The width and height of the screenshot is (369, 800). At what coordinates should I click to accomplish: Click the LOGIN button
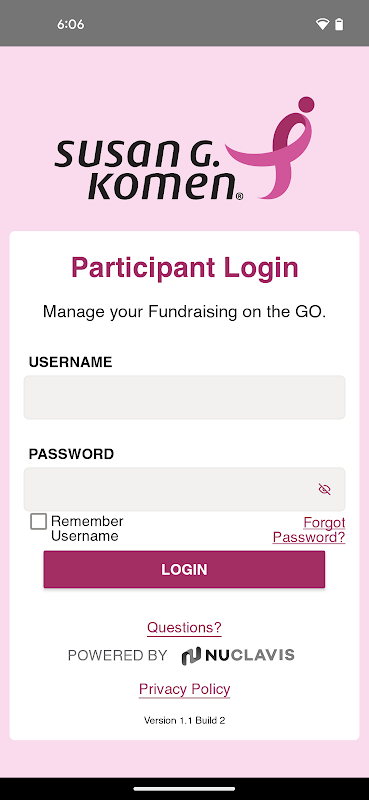184,569
